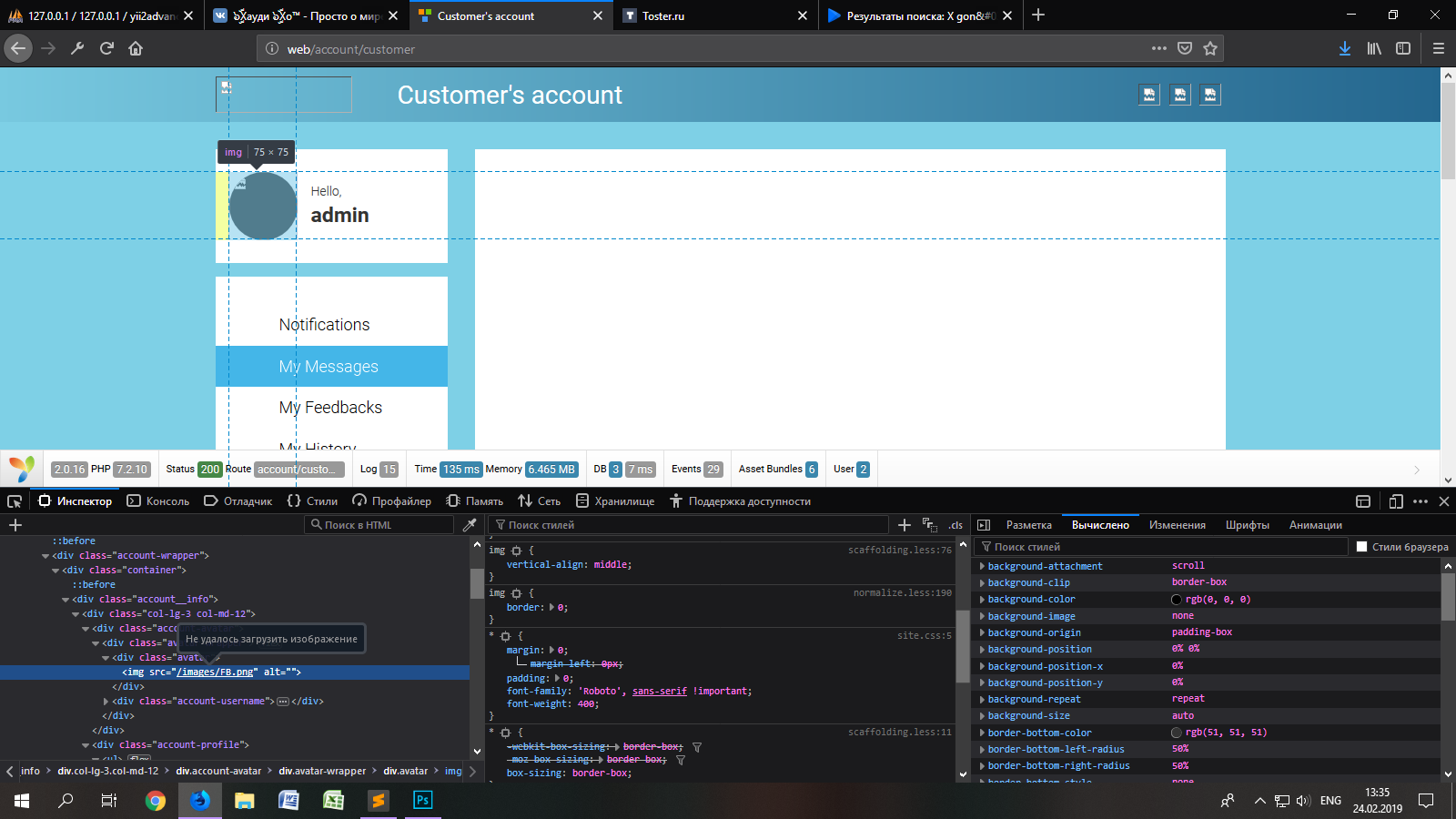This screenshot has width=1456, height=819.
Task: Open Photoshop from the Windows taskbar
Action: click(x=422, y=801)
